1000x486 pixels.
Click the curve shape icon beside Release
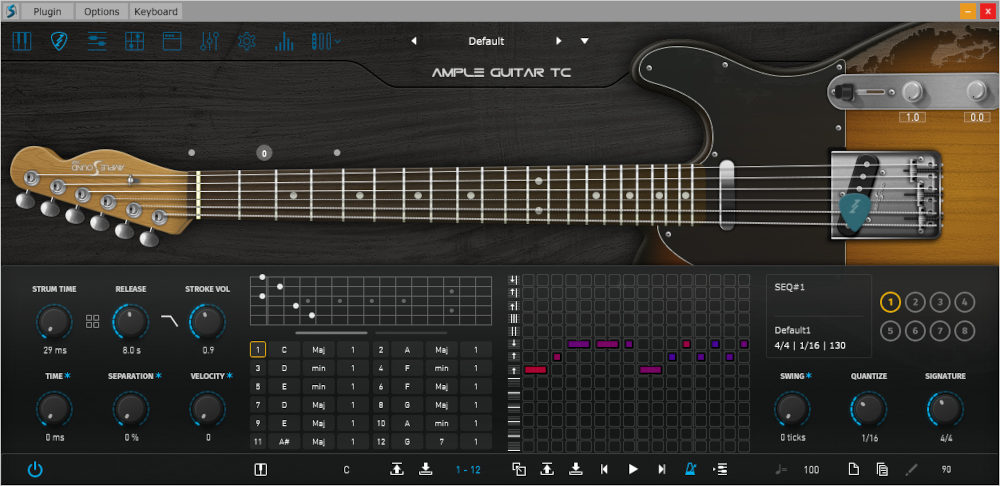169,320
